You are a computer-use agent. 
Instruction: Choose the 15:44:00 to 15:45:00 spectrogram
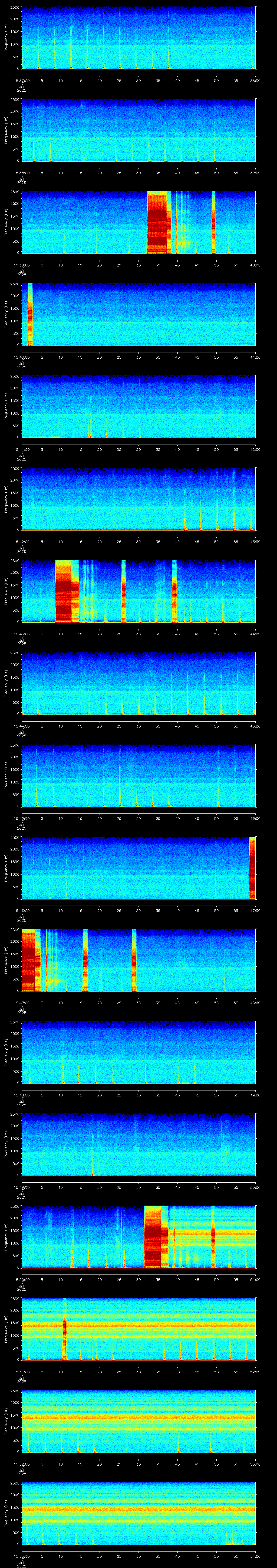click(x=138, y=683)
